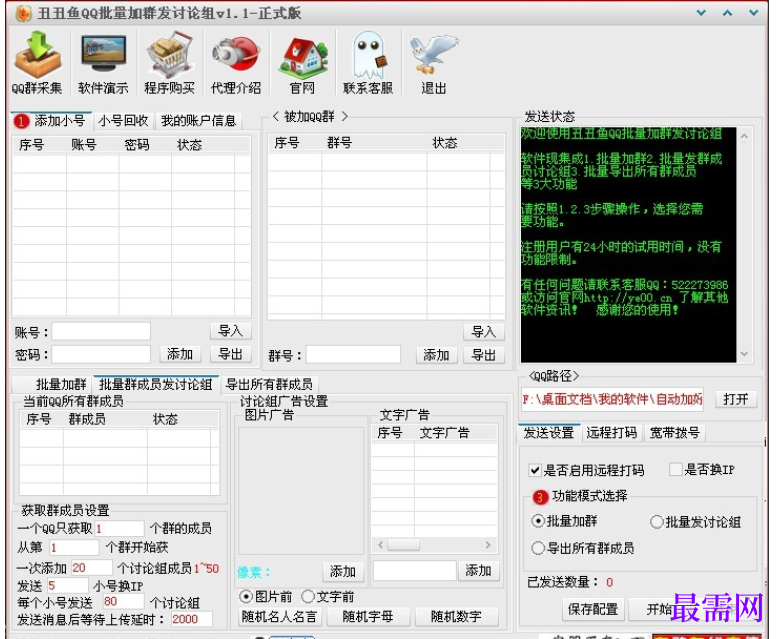This screenshot has width=782, height=639.
Task: Click 打开 to browse QQ路径
Action: [x=736, y=399]
